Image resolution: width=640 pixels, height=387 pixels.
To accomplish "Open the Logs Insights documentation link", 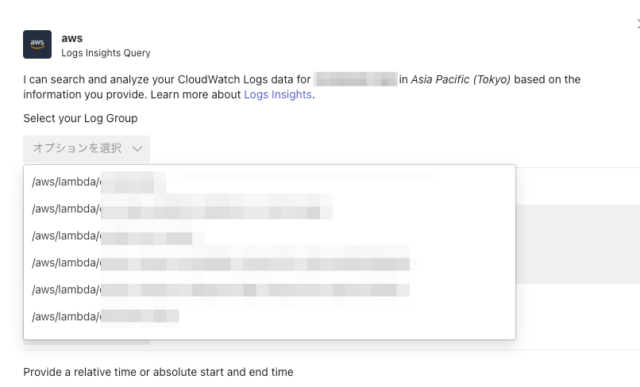I will (278, 94).
